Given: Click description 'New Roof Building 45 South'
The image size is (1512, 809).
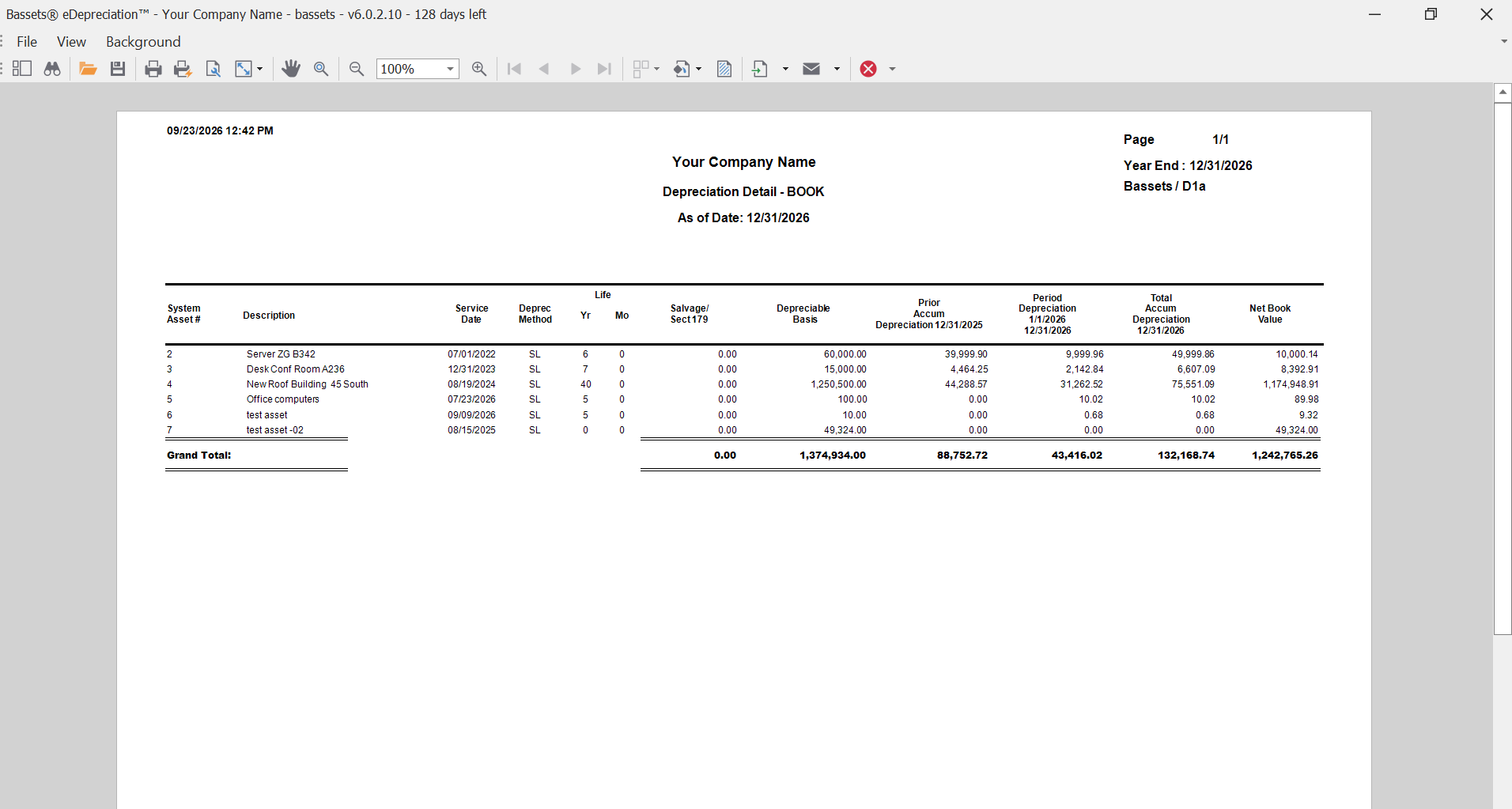Looking at the screenshot, I should (x=308, y=384).
